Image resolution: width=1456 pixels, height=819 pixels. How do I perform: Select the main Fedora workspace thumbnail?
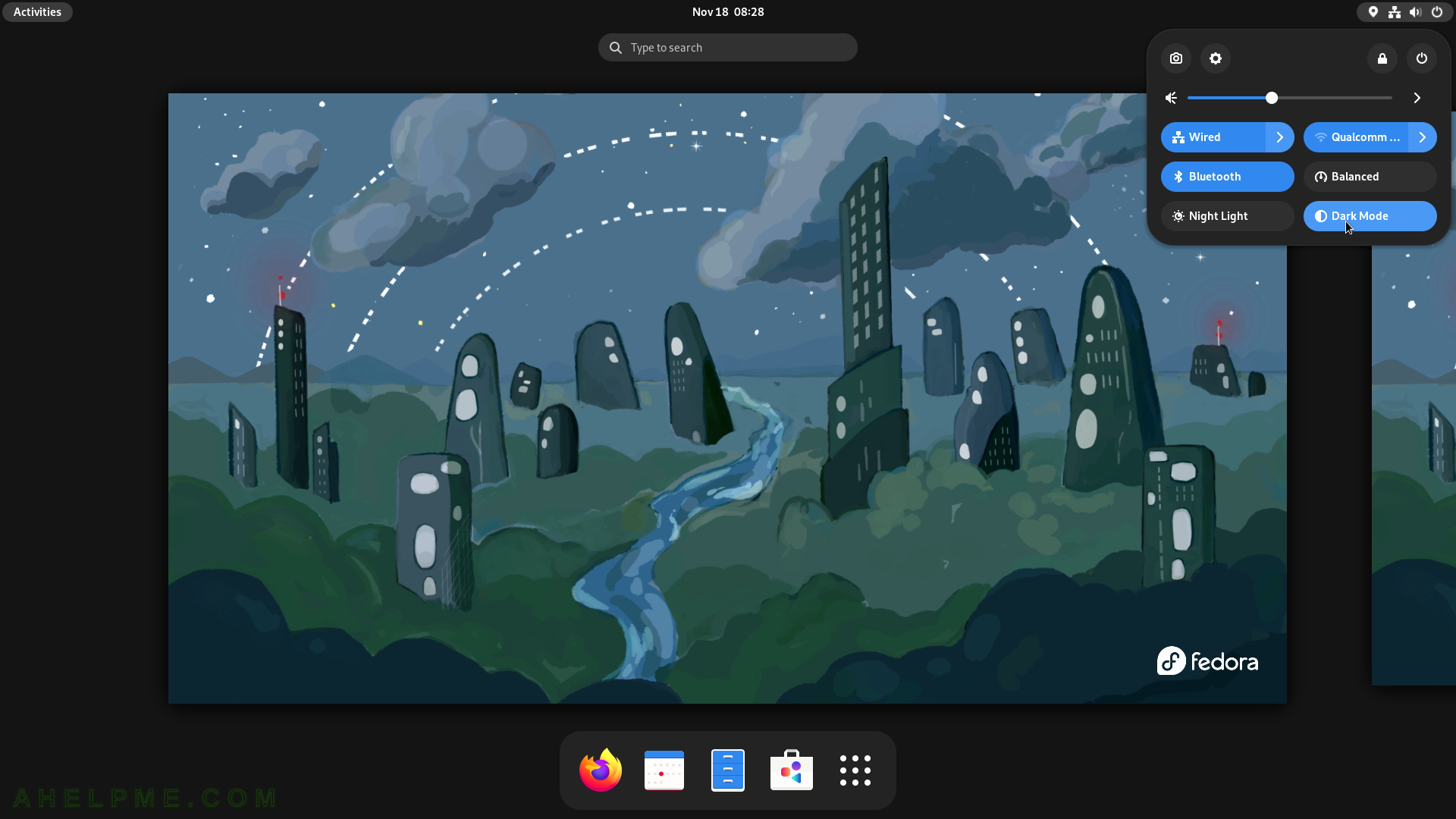(727, 398)
